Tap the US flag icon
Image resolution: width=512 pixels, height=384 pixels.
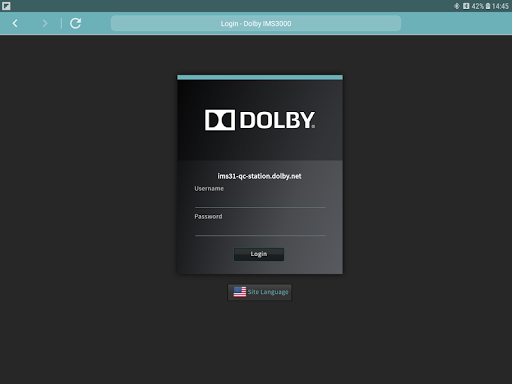(x=240, y=292)
